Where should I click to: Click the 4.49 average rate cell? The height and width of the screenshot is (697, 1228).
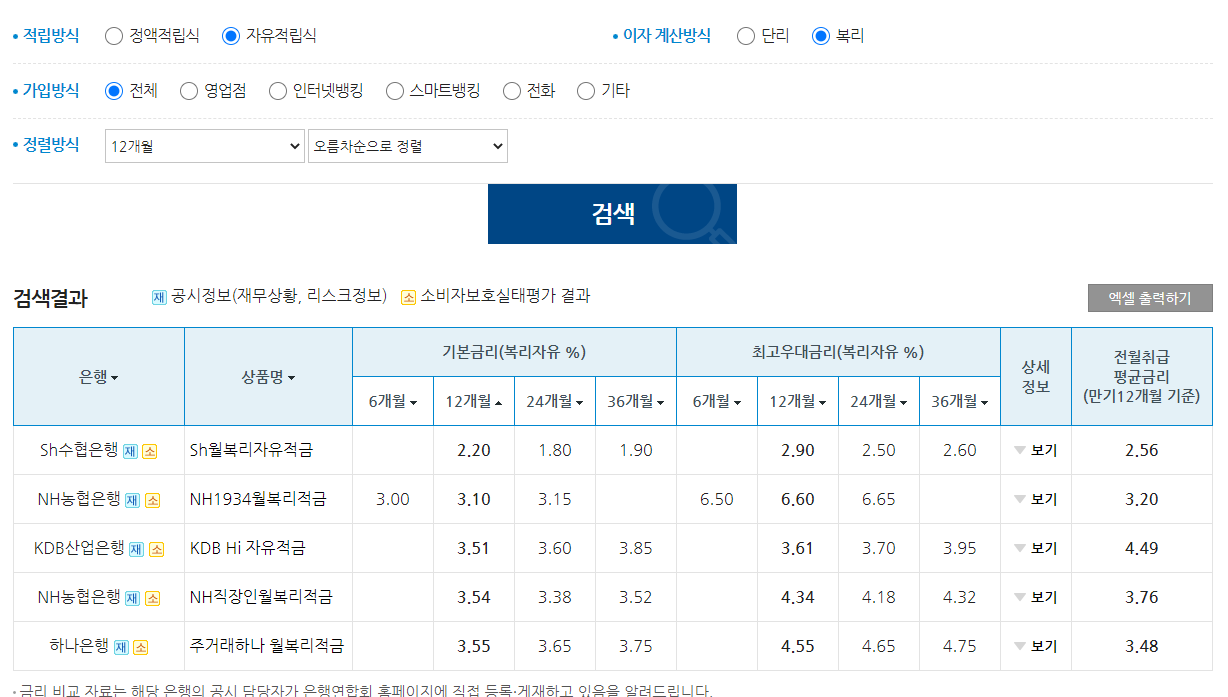pos(1142,549)
